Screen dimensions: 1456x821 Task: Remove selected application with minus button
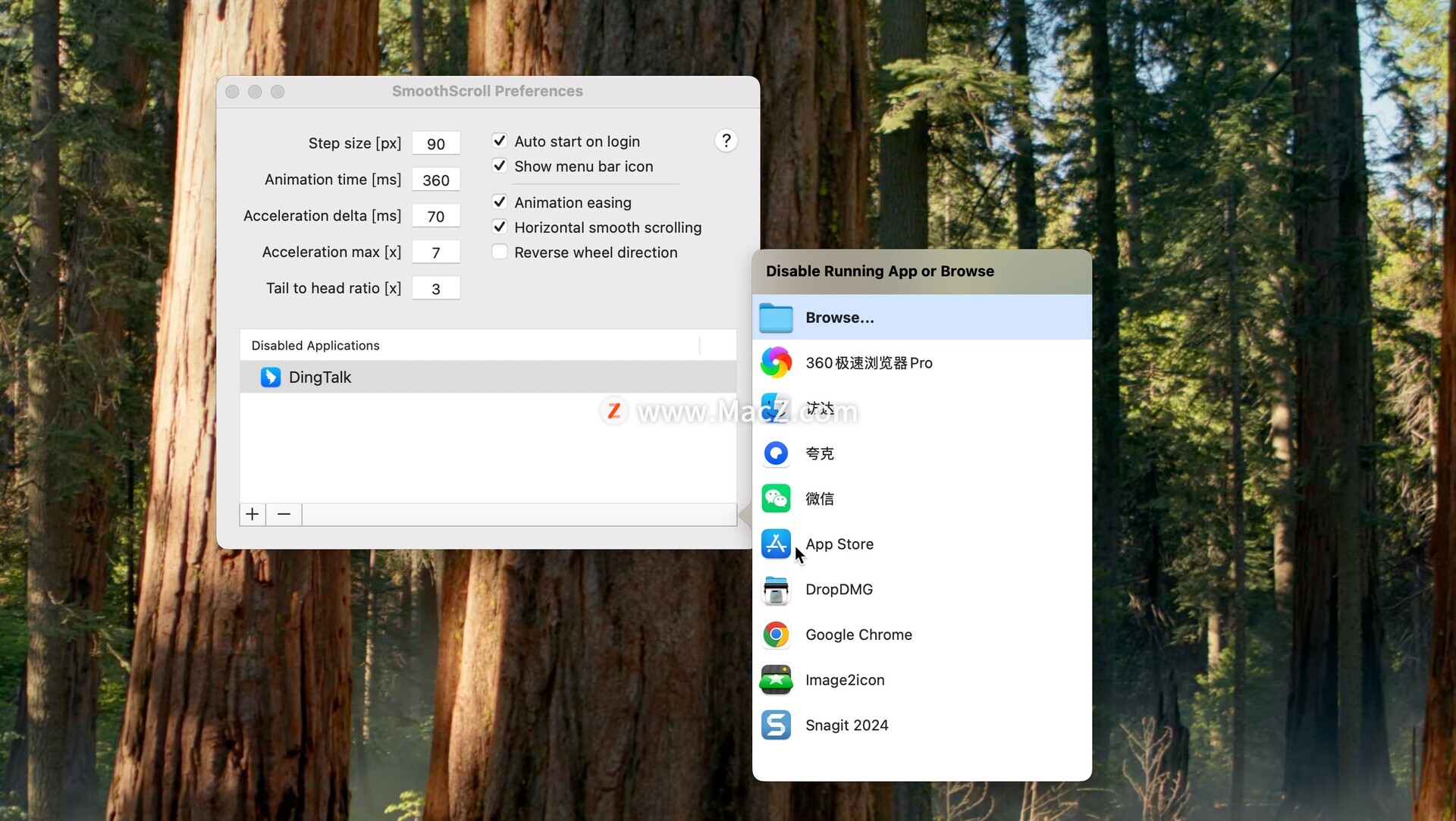284,515
